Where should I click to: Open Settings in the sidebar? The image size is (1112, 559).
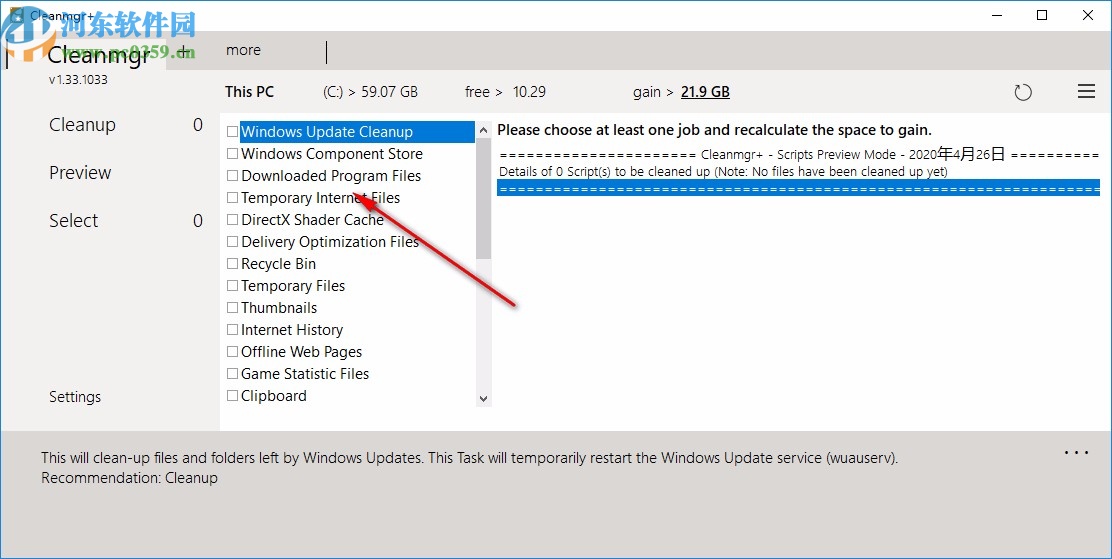click(75, 397)
